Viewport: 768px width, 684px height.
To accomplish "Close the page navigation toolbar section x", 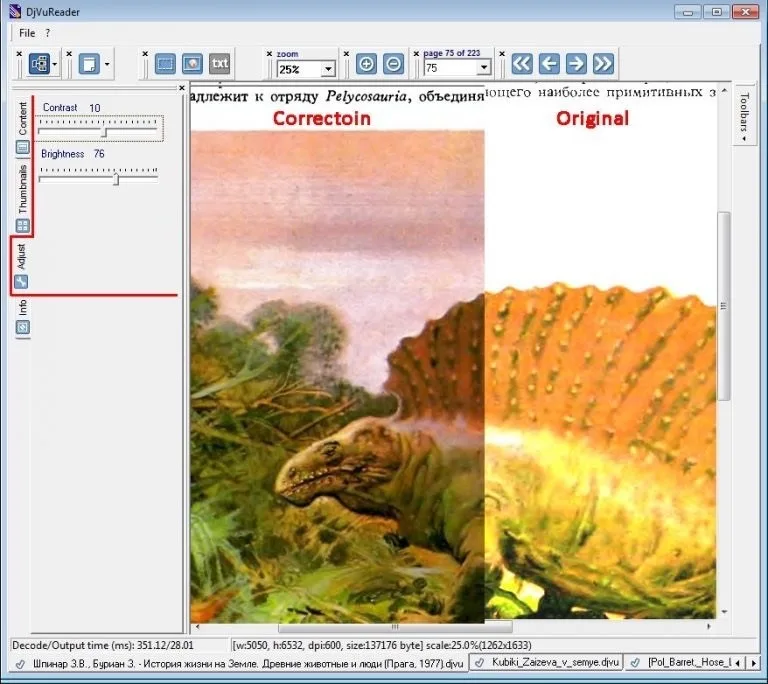I will [x=416, y=54].
